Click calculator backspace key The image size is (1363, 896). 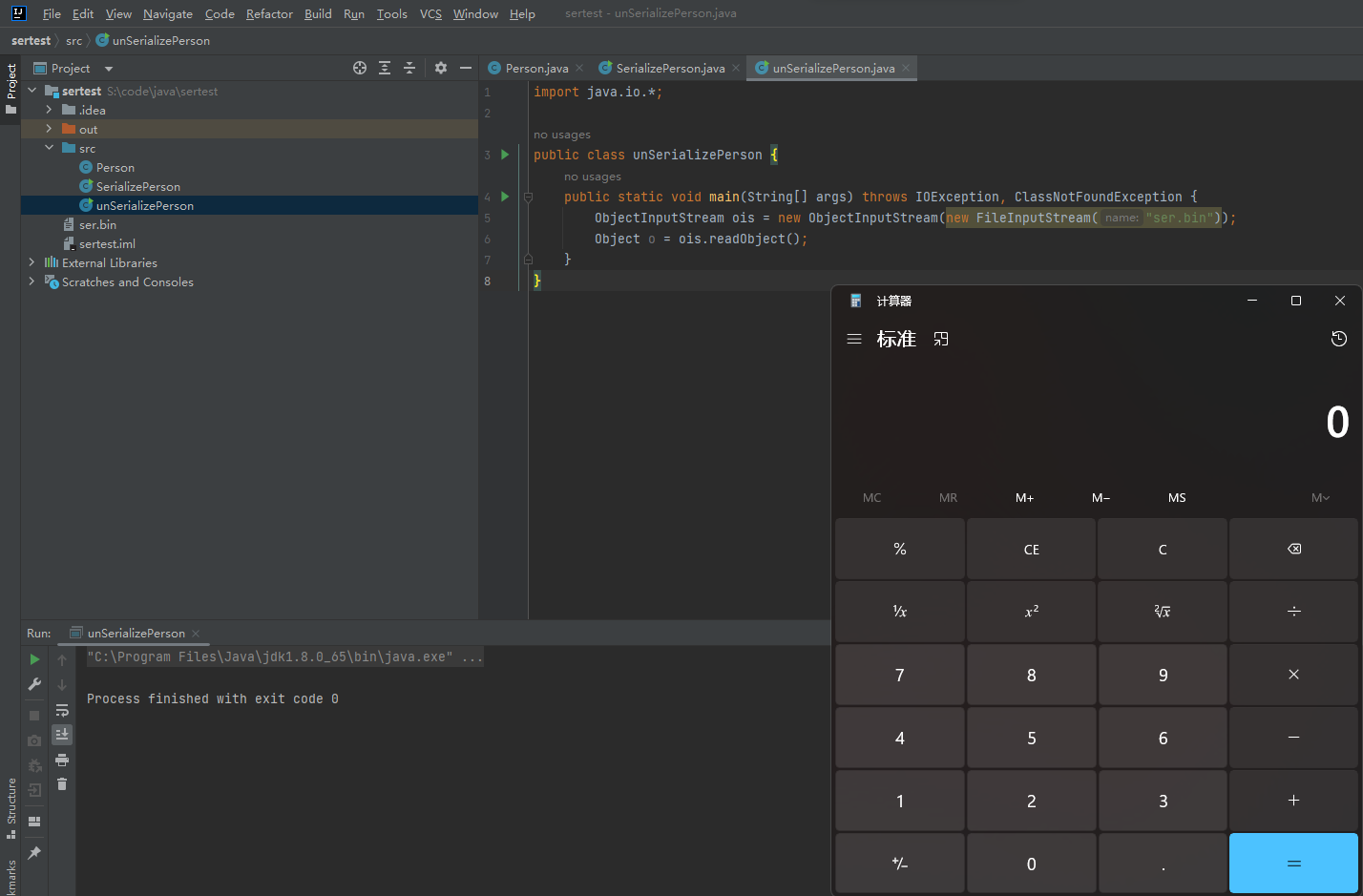click(x=1293, y=549)
